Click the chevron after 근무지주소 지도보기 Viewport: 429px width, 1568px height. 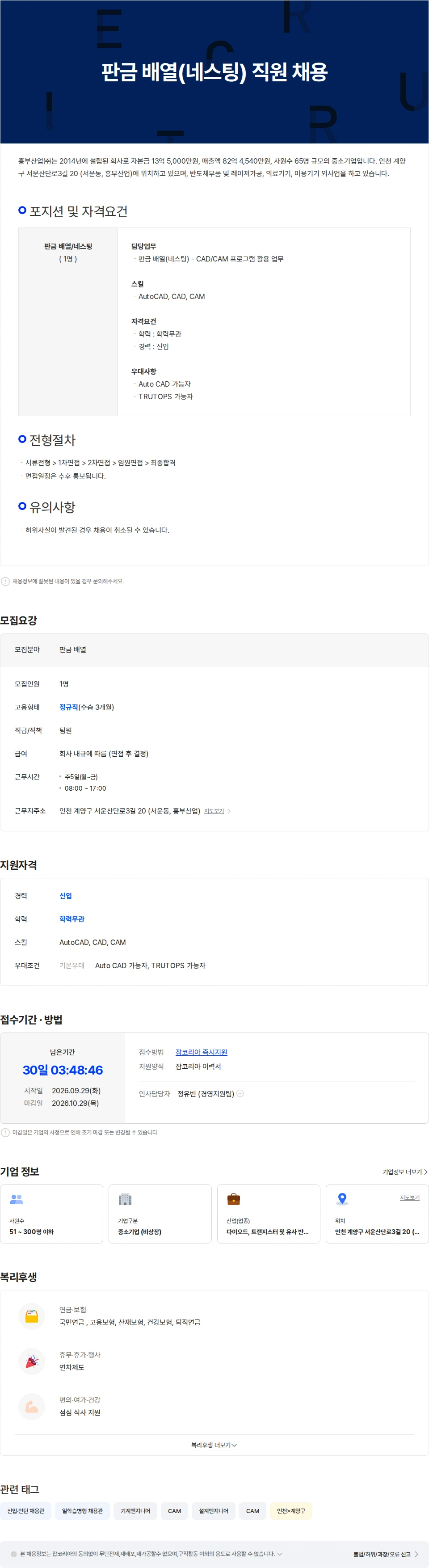pos(229,811)
